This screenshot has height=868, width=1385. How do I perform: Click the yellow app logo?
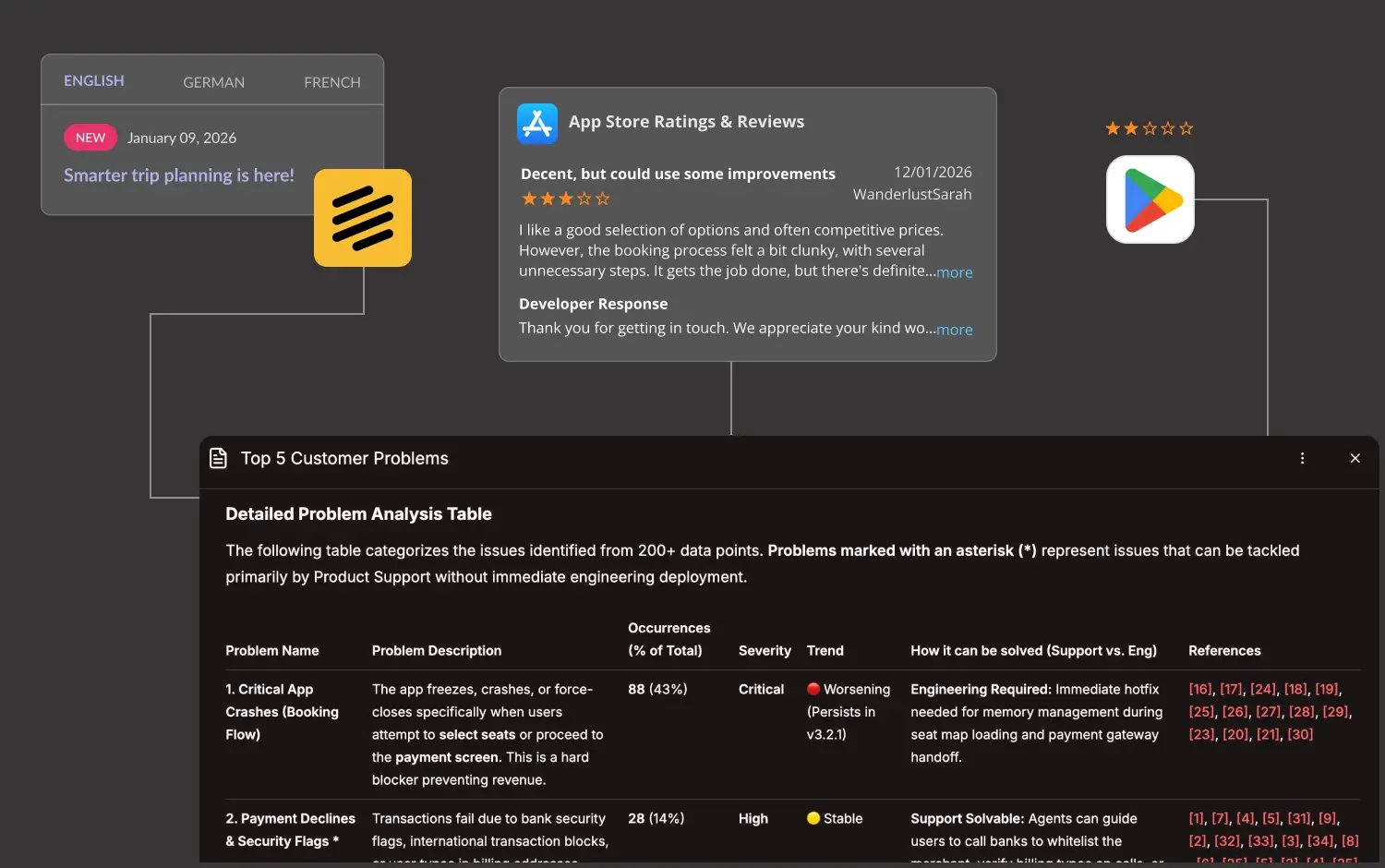tap(363, 218)
